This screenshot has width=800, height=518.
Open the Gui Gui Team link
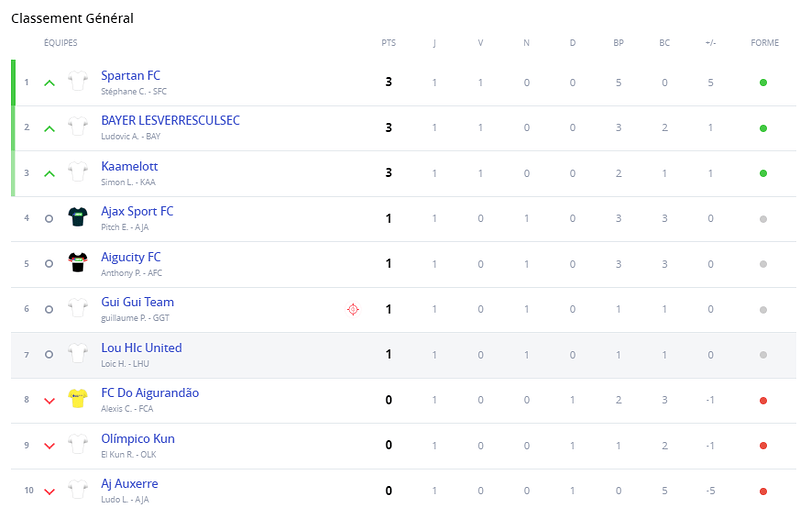click(x=137, y=302)
